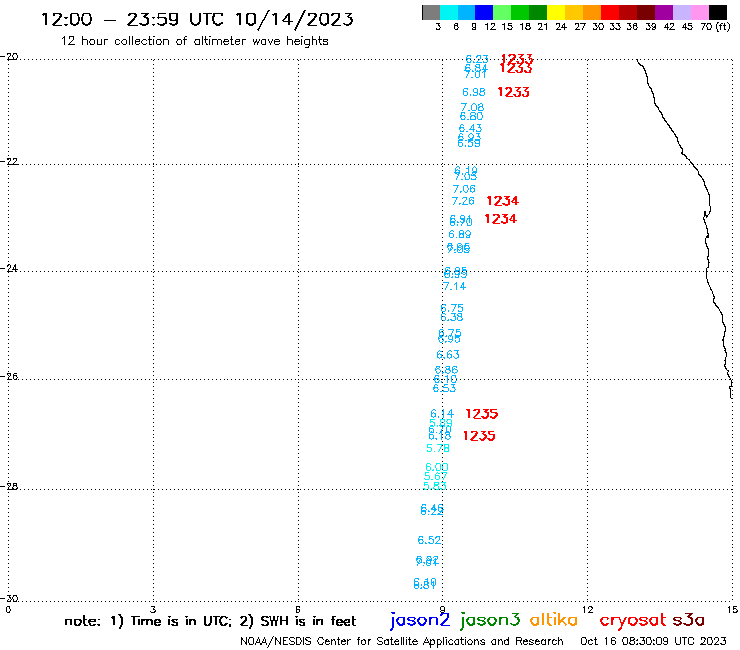740x650 pixels.
Task: Click the '70 (ft)' color scale unit label
Action: tap(715, 26)
